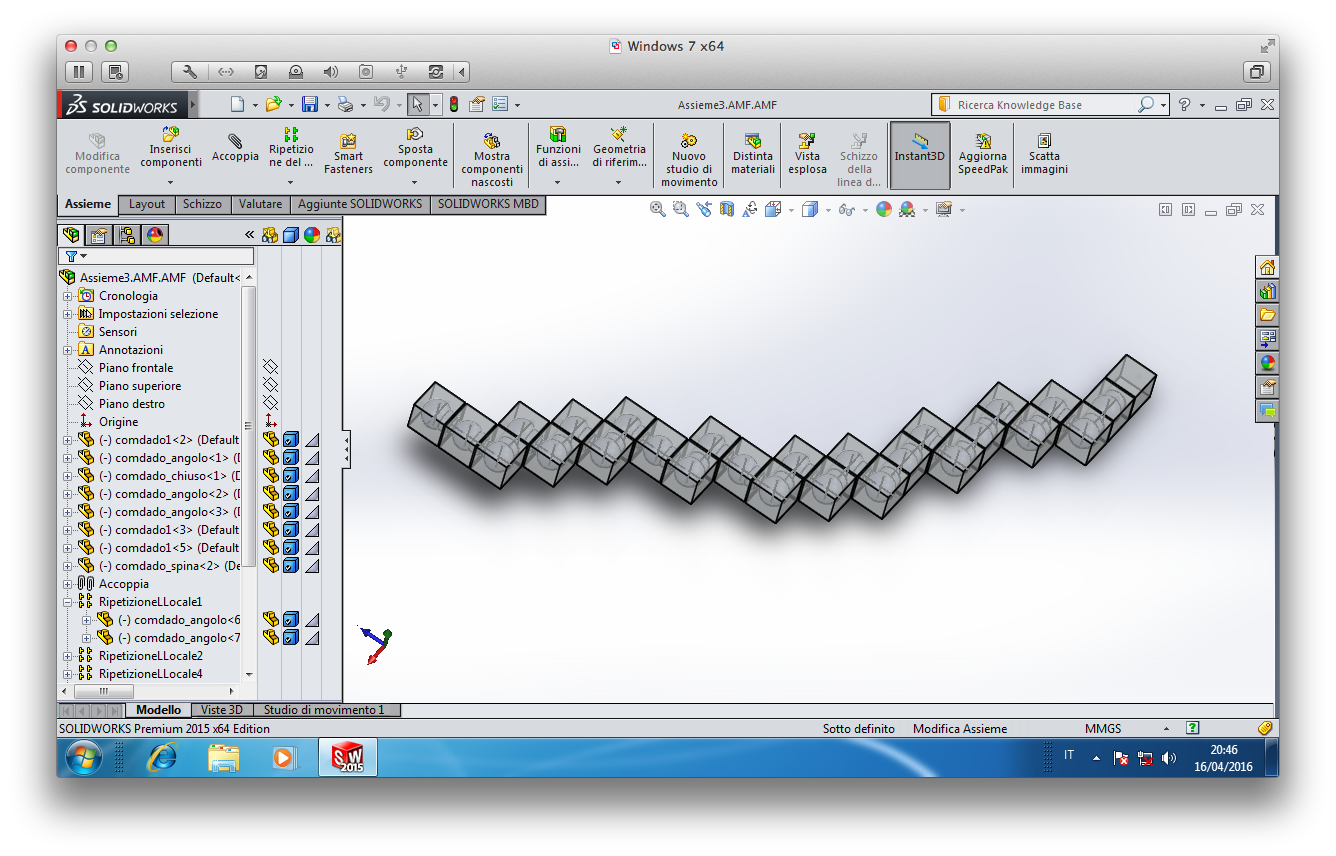Collapse the RipetizioneLLocale1 node

(68, 602)
